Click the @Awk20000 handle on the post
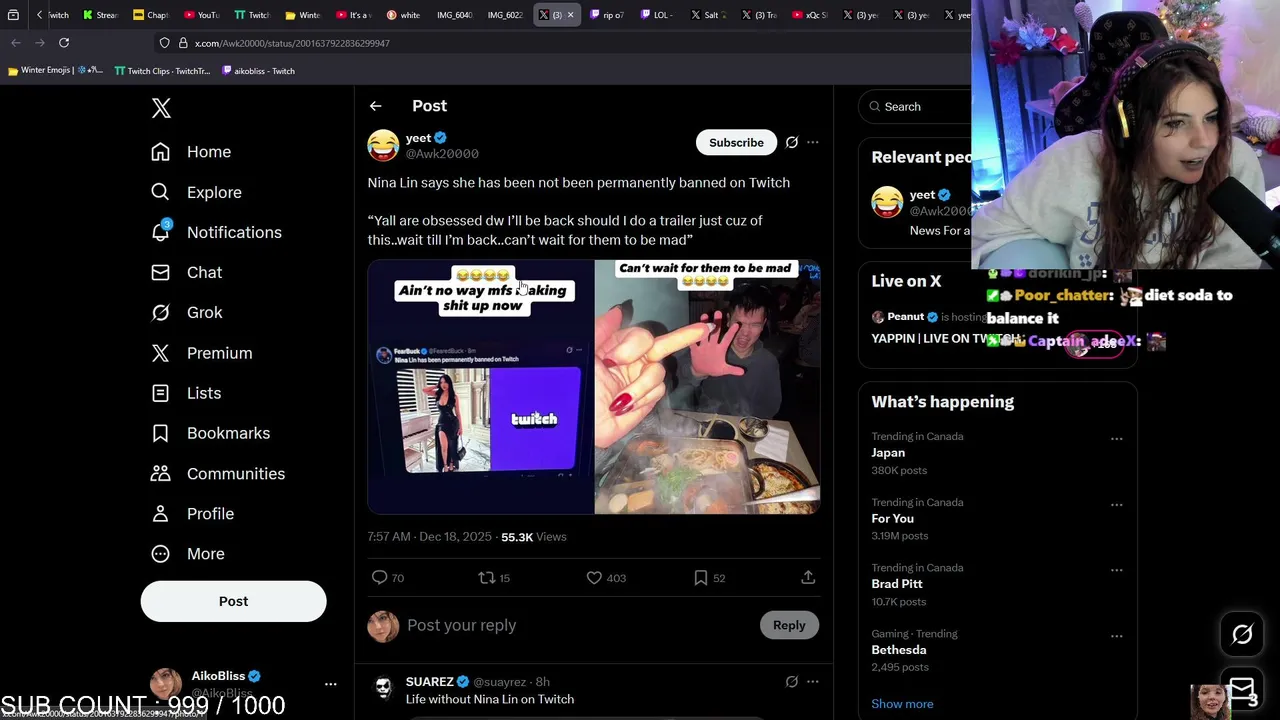Image resolution: width=1280 pixels, height=720 pixels. (442, 154)
